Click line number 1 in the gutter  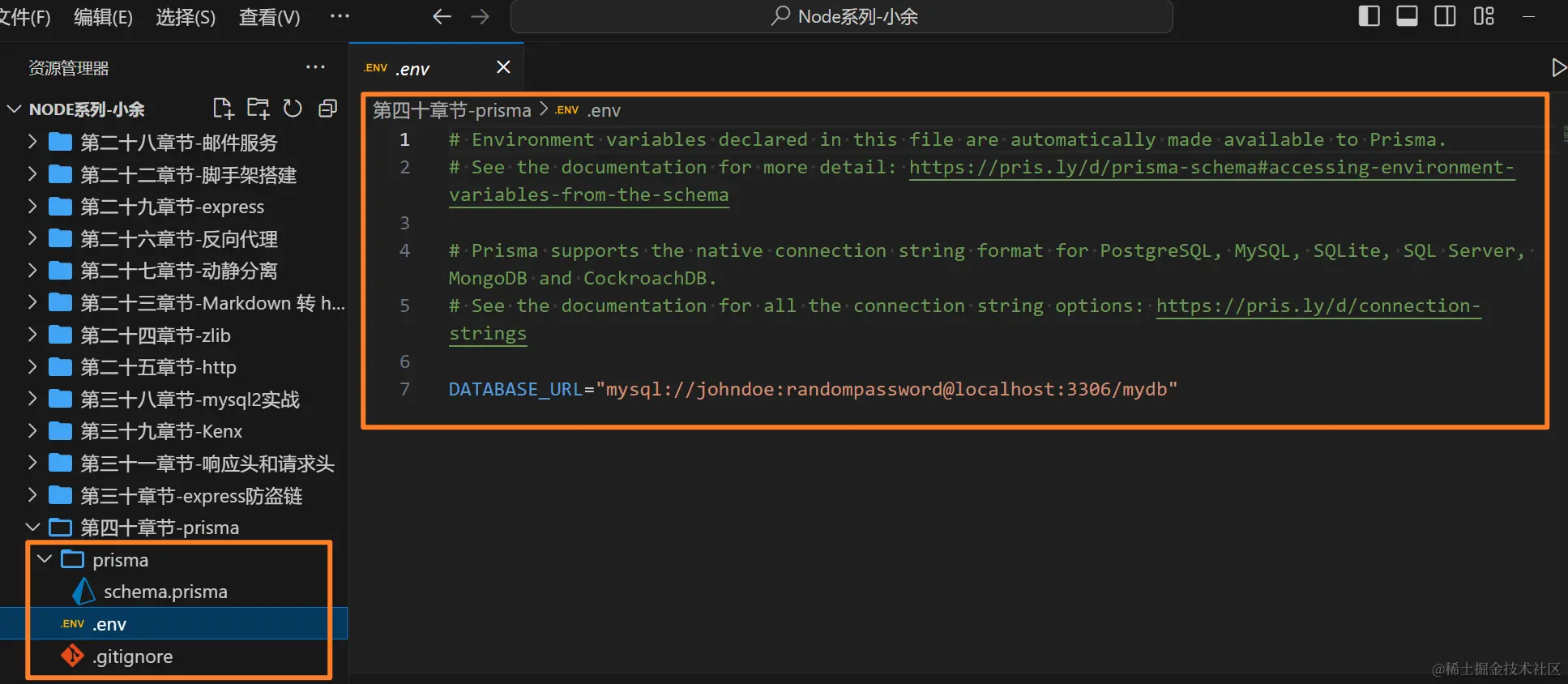(404, 139)
